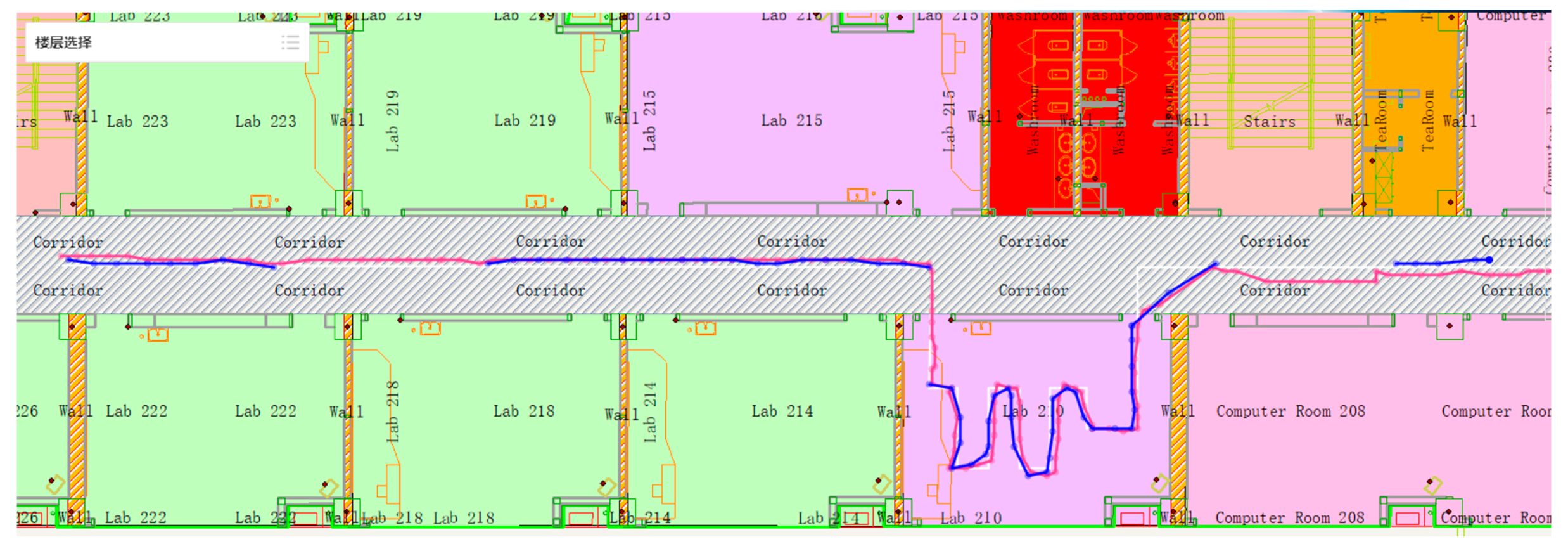Click the orange desk icon inside Lab 210
The height and width of the screenshot is (551, 1568).
coord(981,328)
